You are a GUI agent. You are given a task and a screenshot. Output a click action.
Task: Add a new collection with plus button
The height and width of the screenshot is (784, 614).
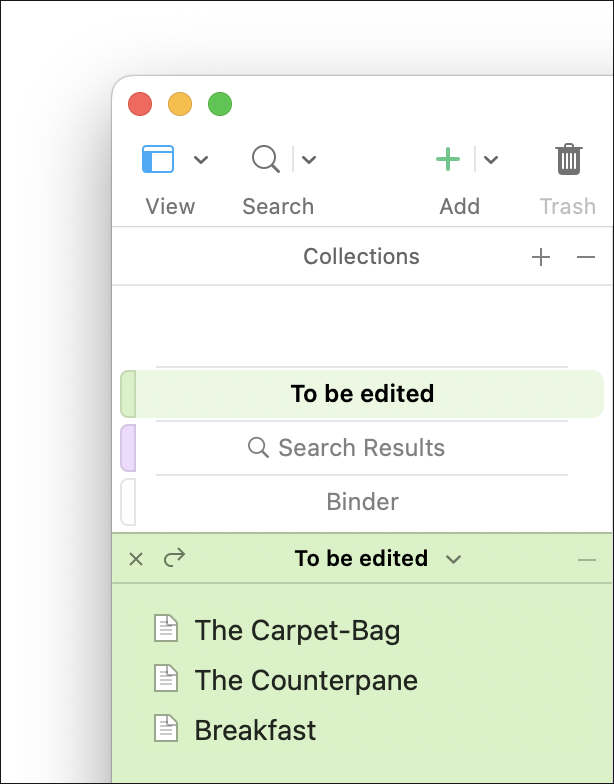click(x=541, y=257)
